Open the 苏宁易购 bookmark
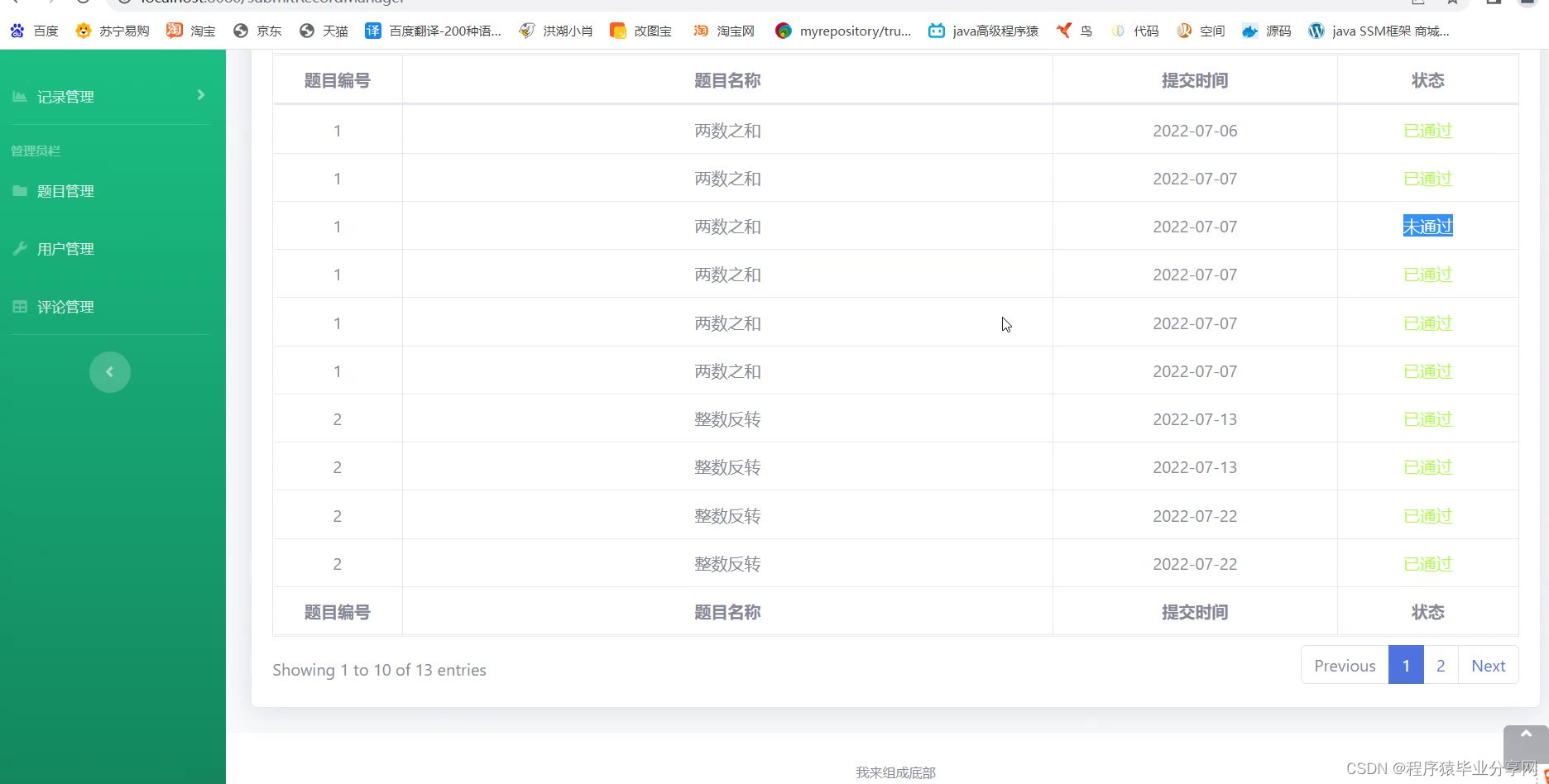 [x=113, y=31]
